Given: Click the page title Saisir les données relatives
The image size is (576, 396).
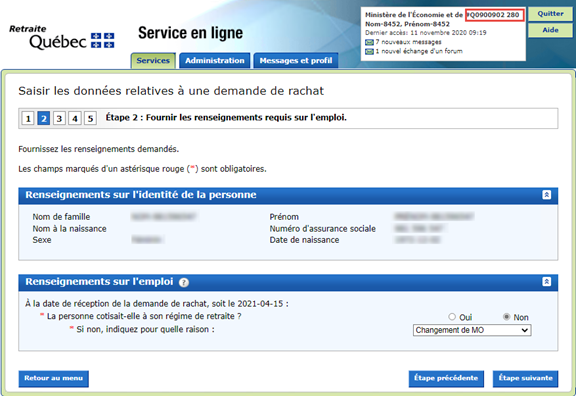Looking at the screenshot, I should pyautogui.click(x=171, y=91).
